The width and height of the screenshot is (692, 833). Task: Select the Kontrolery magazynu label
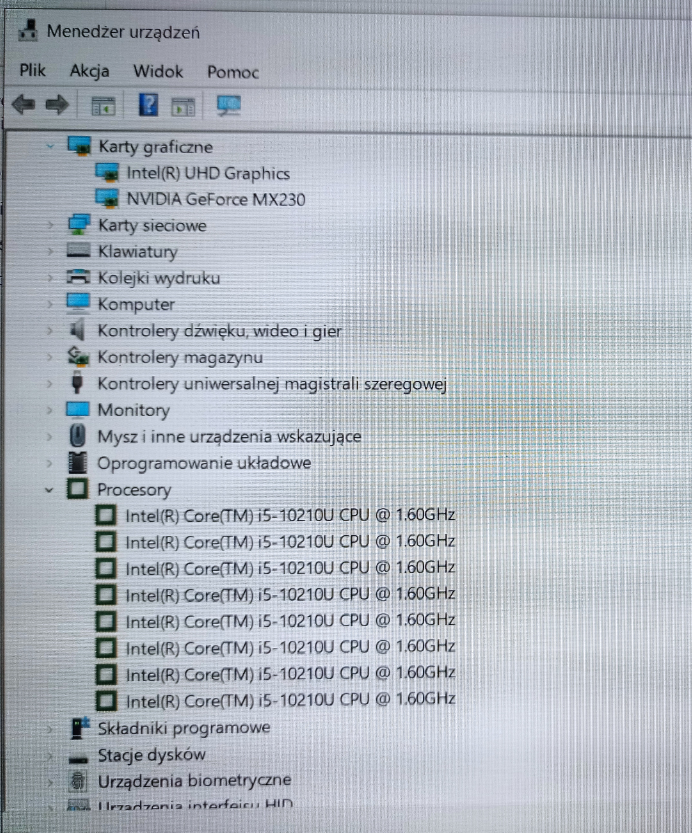pos(180,358)
